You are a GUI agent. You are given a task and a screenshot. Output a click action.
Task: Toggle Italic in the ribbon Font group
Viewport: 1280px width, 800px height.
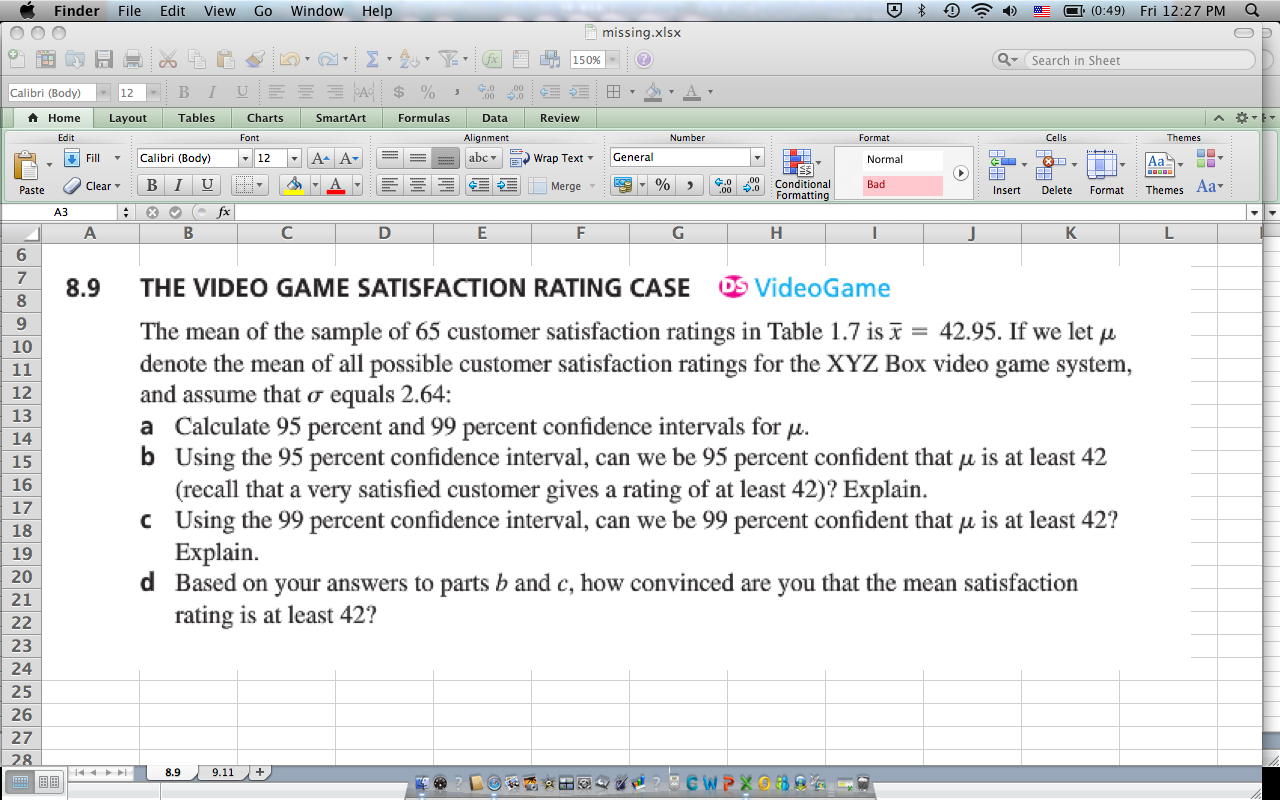coord(179,185)
